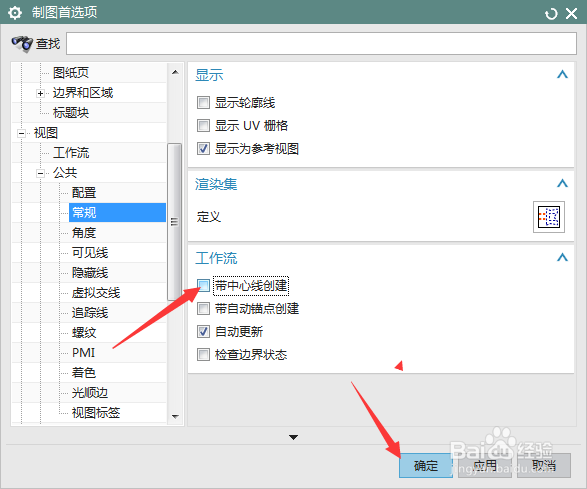Select 配置 in the tree

tap(84, 193)
